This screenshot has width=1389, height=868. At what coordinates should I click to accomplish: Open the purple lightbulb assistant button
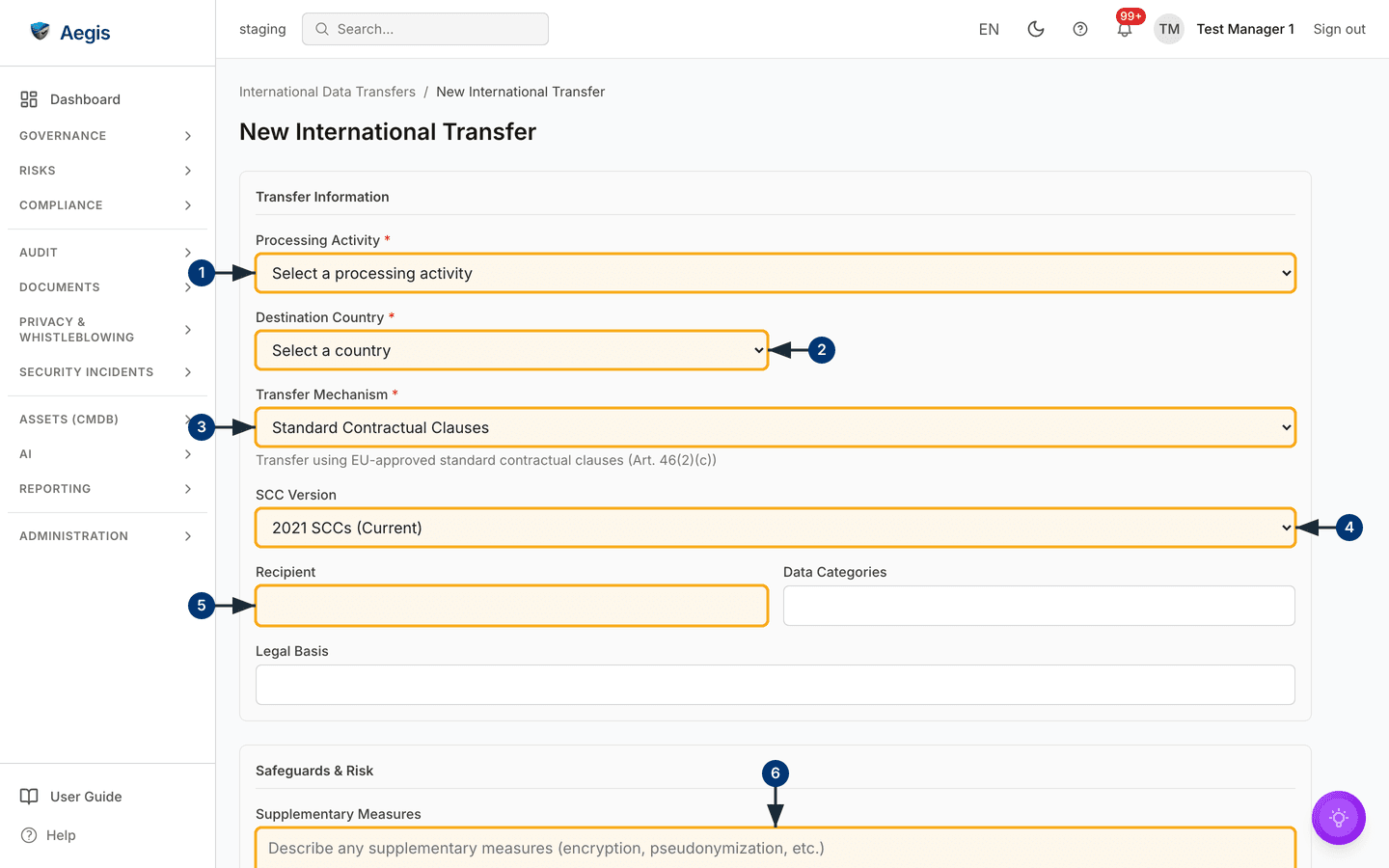1339,818
